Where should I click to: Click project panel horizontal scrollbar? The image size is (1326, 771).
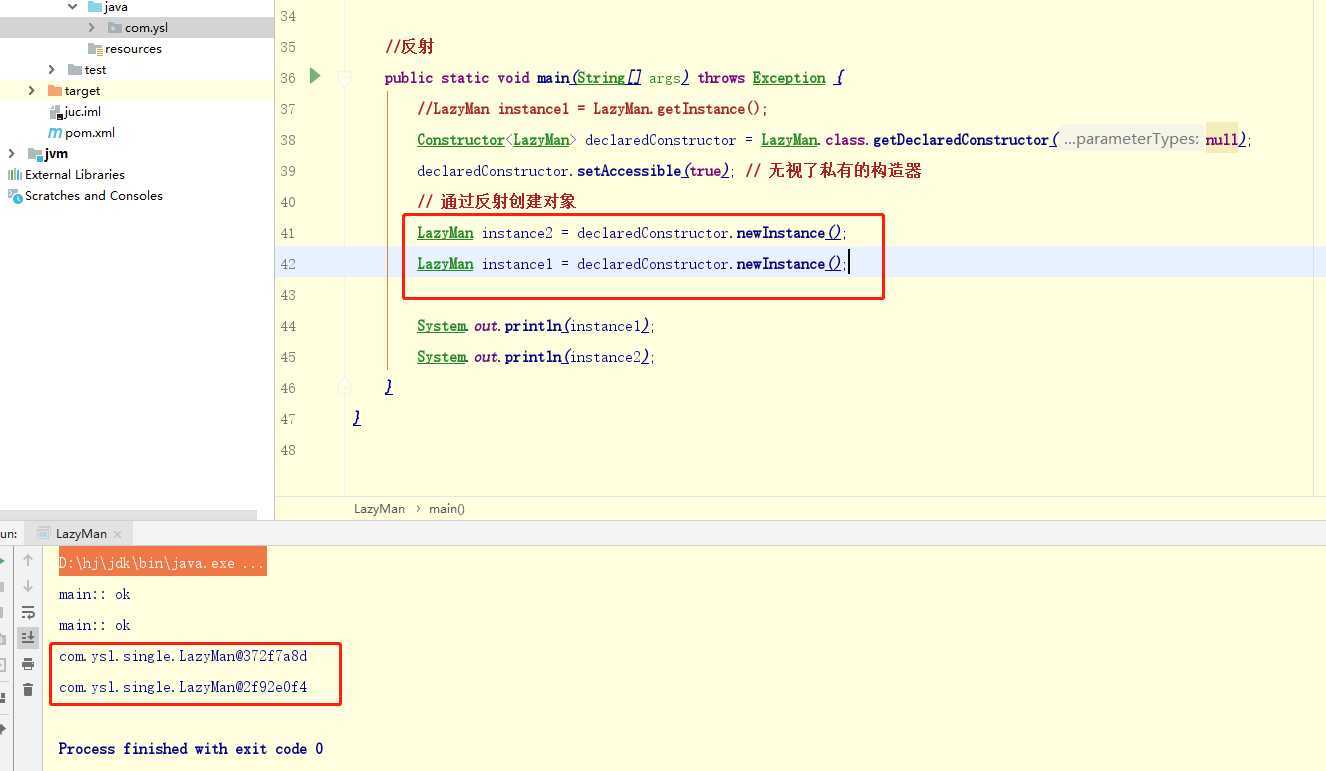pos(128,514)
